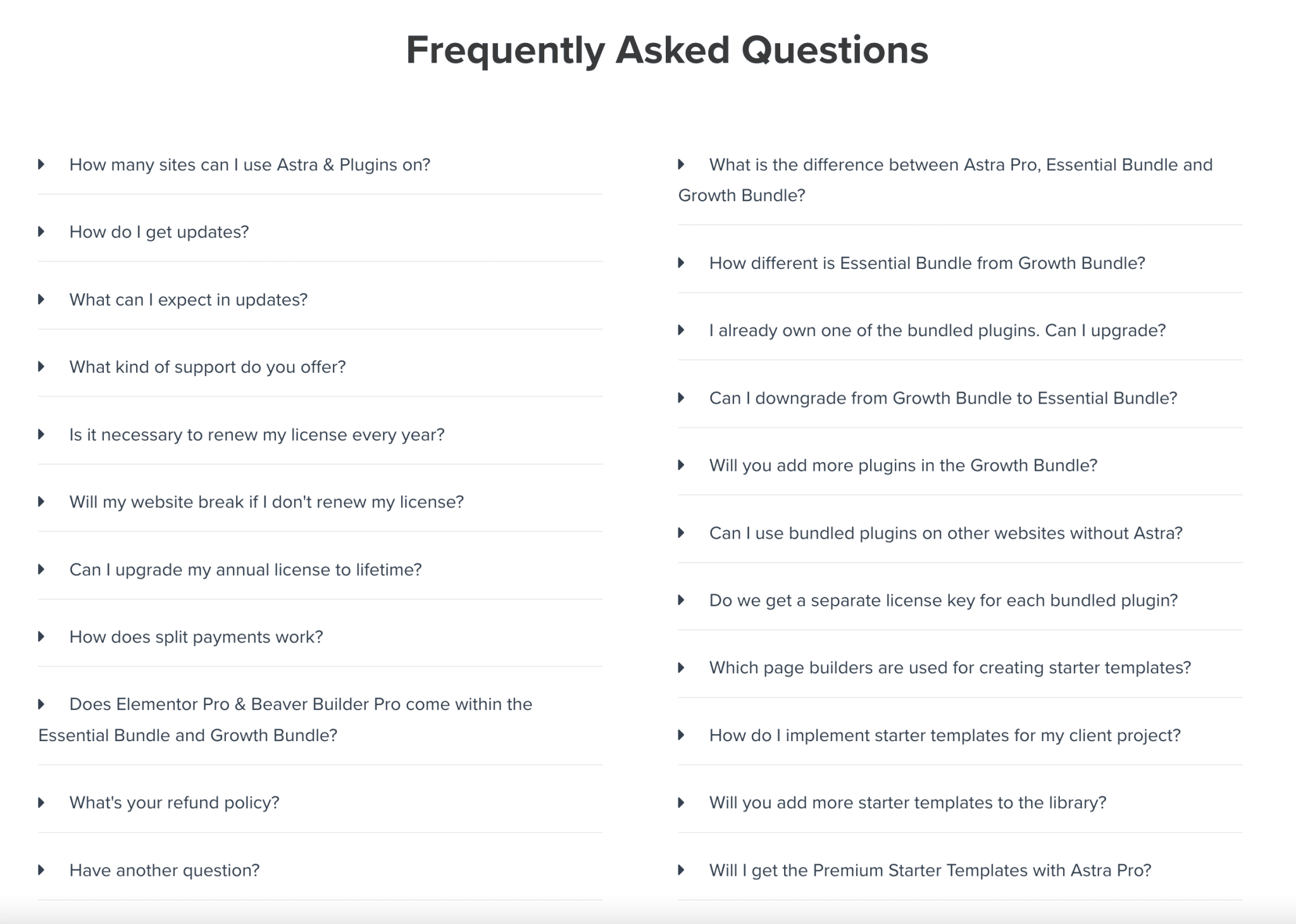
Task: Expand "How different is Essential Bundle from Growth Bundle?"
Action: click(x=926, y=263)
